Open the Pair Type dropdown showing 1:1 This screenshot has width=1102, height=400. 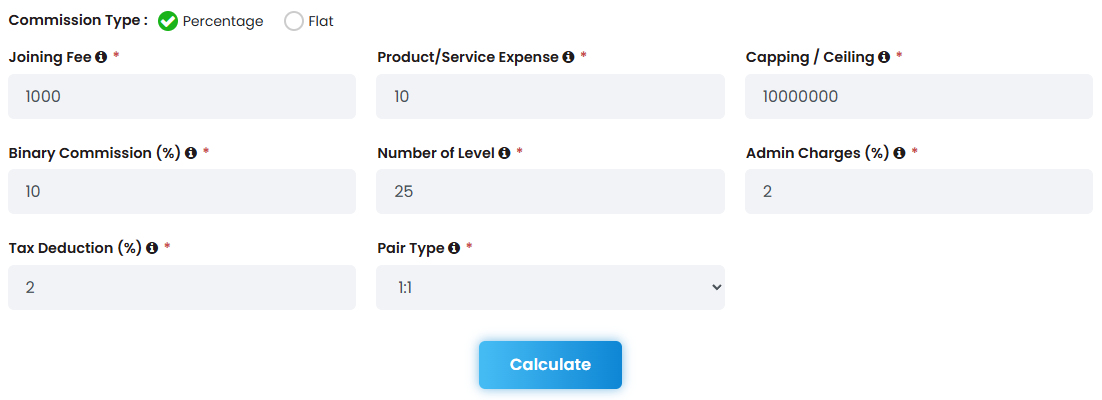click(x=550, y=287)
